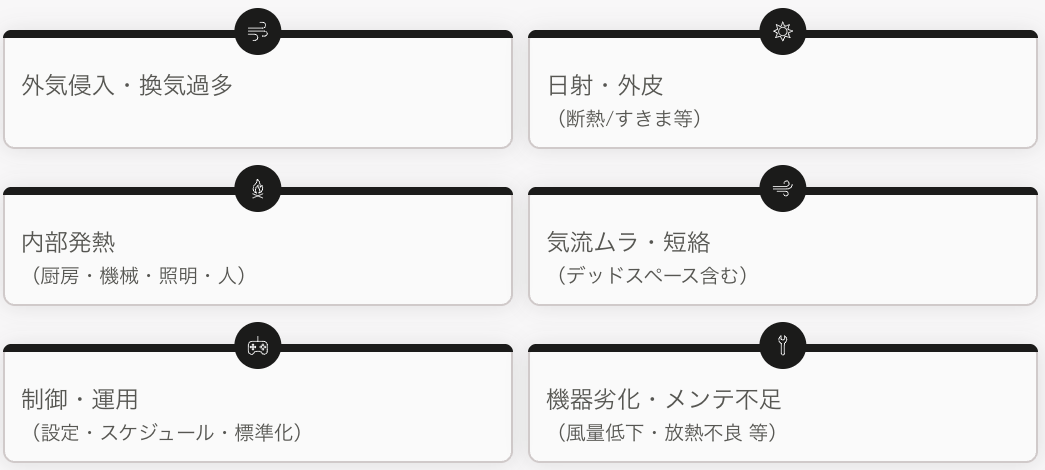The width and height of the screenshot is (1045, 470).
Task: Click the flame icon above 内部発熱
Action: coord(258,190)
